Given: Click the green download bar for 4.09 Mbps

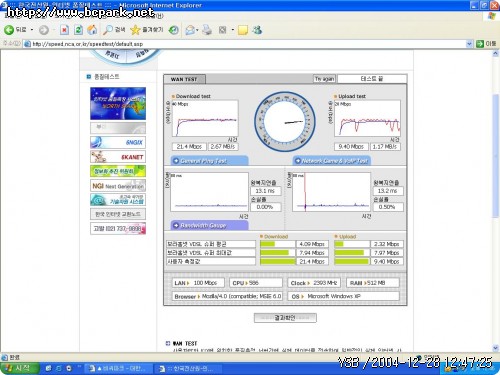Looking at the screenshot, I should click(268, 244).
